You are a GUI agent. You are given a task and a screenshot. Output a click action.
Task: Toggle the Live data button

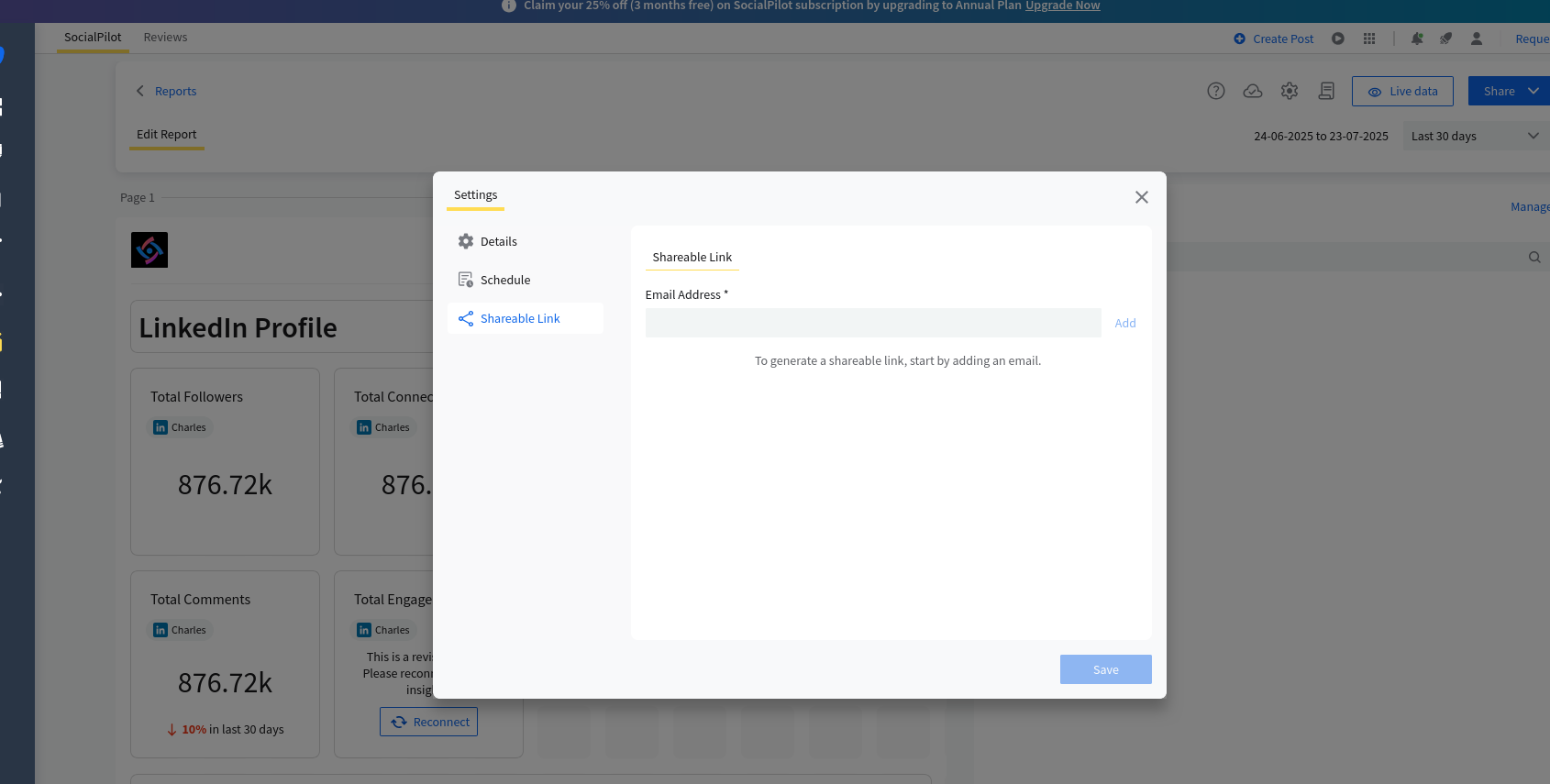click(1402, 91)
